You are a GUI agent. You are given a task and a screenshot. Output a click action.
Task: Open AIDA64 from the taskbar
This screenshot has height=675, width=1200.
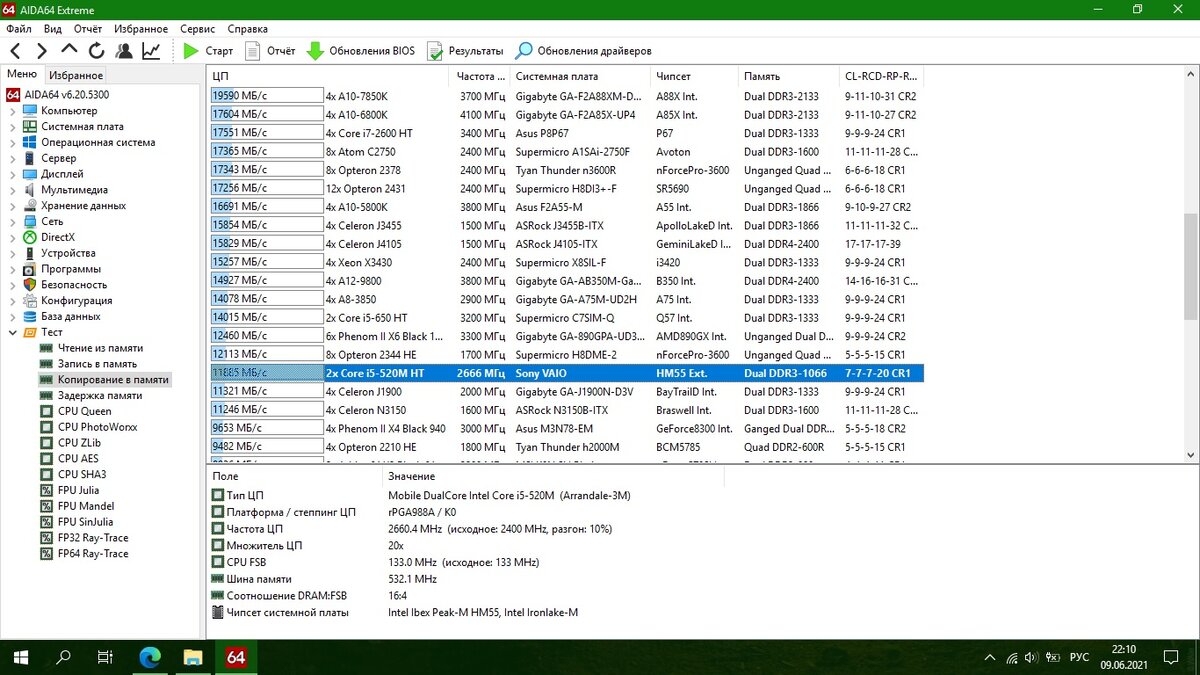pyautogui.click(x=235, y=658)
